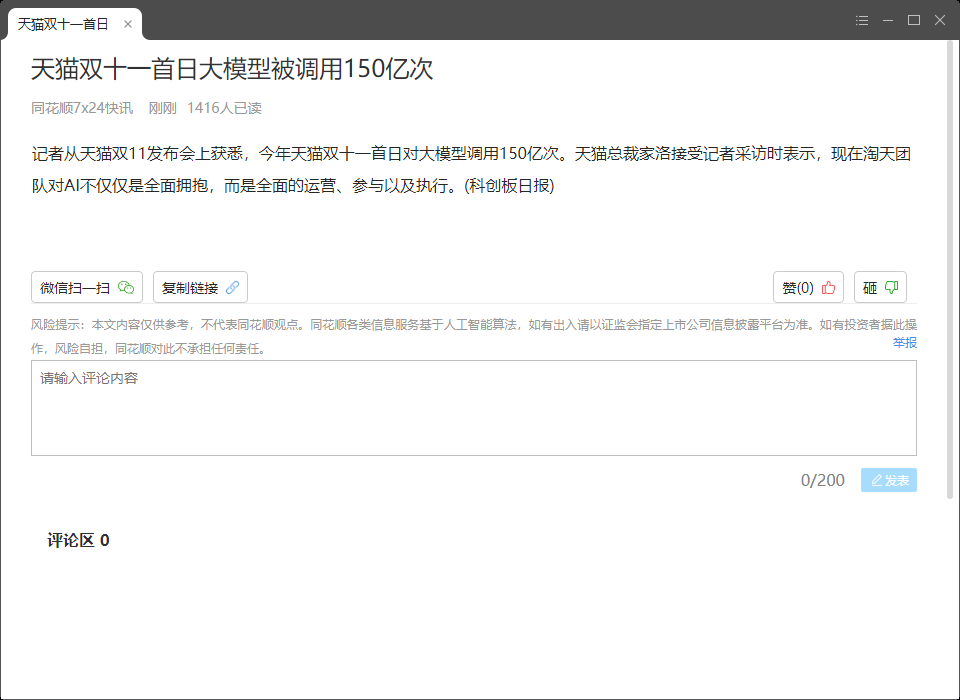Click the article headline about 150亿次 calls
Image resolution: width=960 pixels, height=700 pixels.
point(232,69)
